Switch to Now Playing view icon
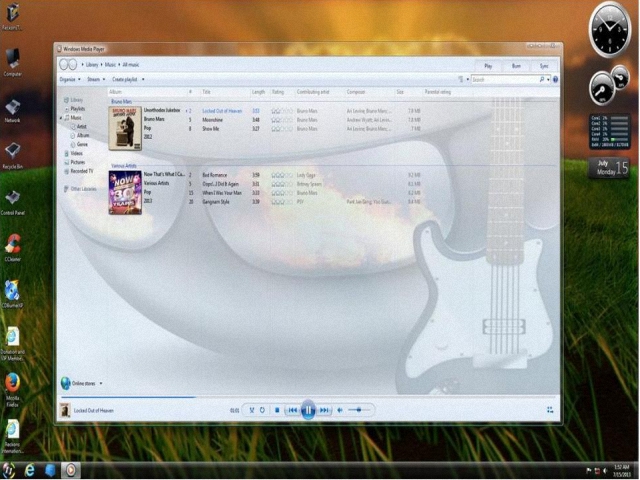640x480 pixels. click(550, 410)
